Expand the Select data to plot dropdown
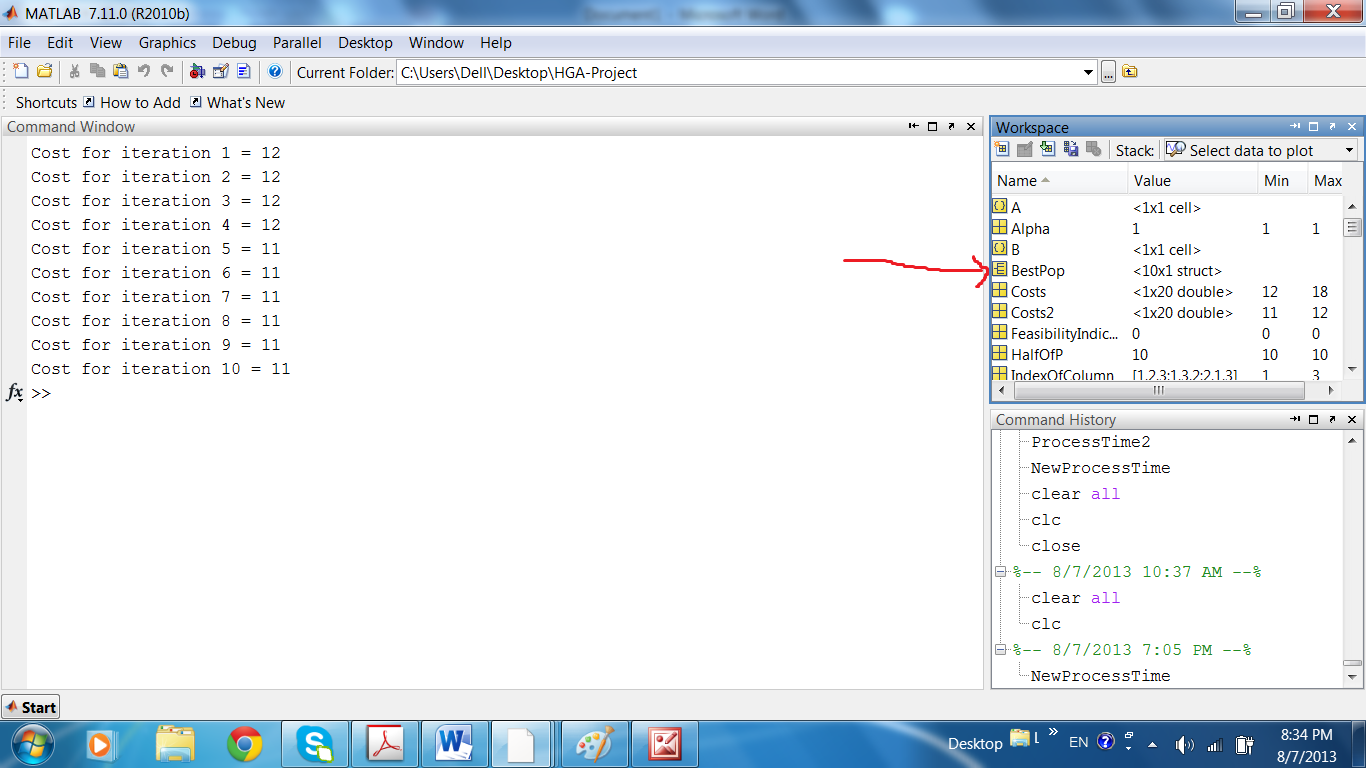Image resolution: width=1366 pixels, height=768 pixels. click(x=1349, y=150)
